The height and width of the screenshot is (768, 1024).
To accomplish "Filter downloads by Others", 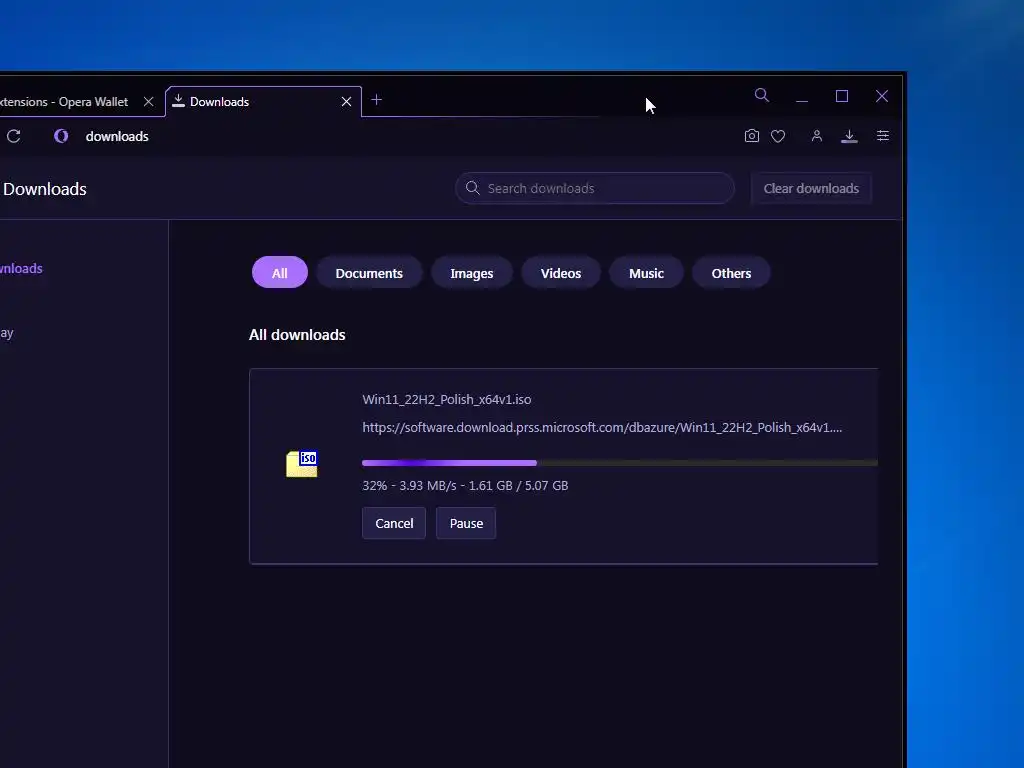I will 731,273.
